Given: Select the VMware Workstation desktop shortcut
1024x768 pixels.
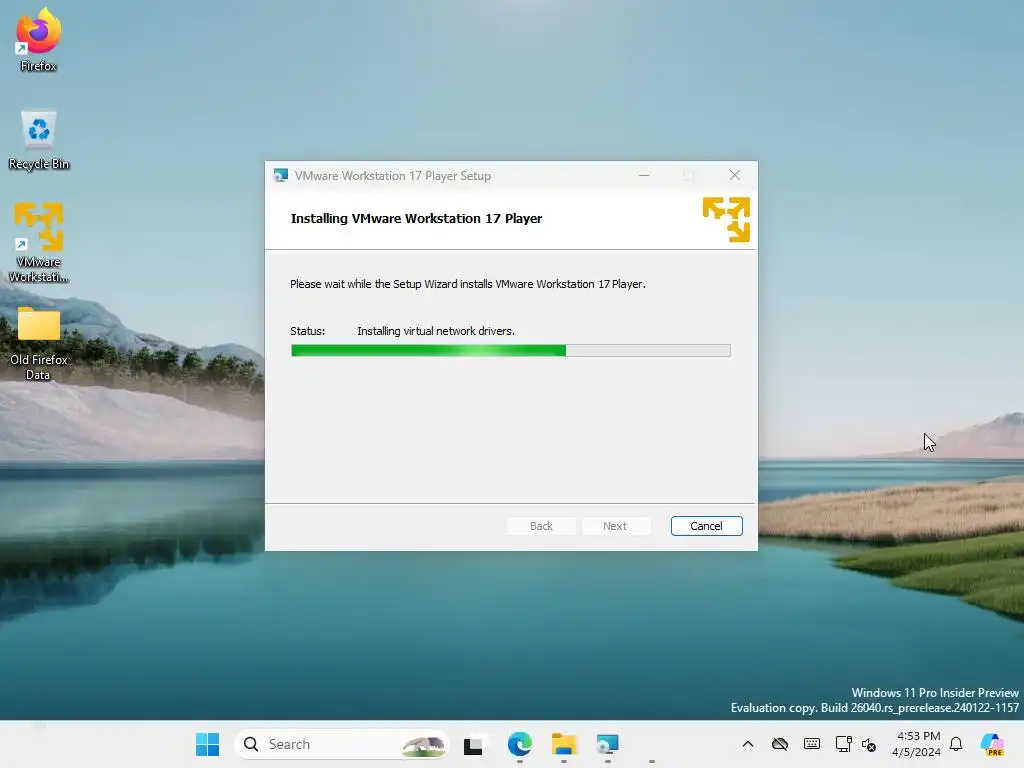Looking at the screenshot, I should tap(39, 242).
